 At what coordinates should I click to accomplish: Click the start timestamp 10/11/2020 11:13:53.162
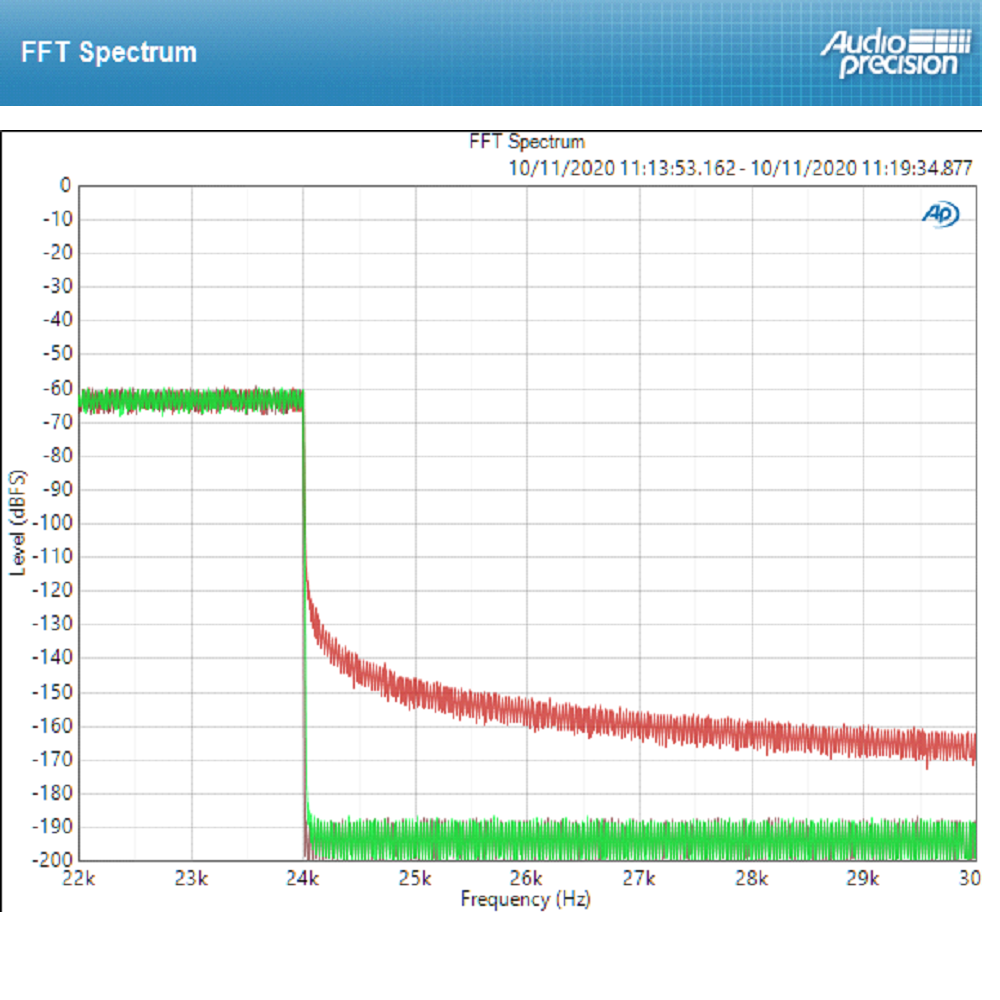(622, 168)
